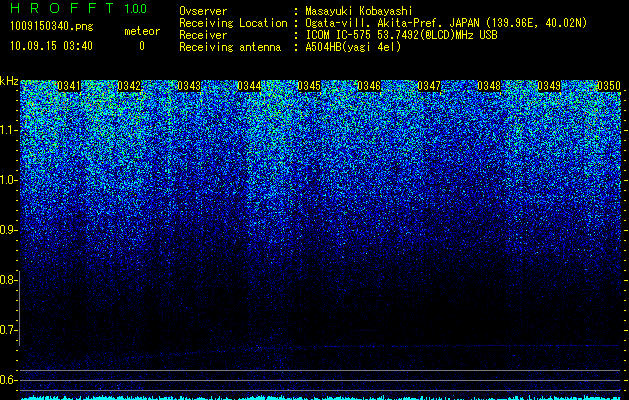629x400 pixels.
Task: Click the 0342 time marker
Action: tap(129, 86)
